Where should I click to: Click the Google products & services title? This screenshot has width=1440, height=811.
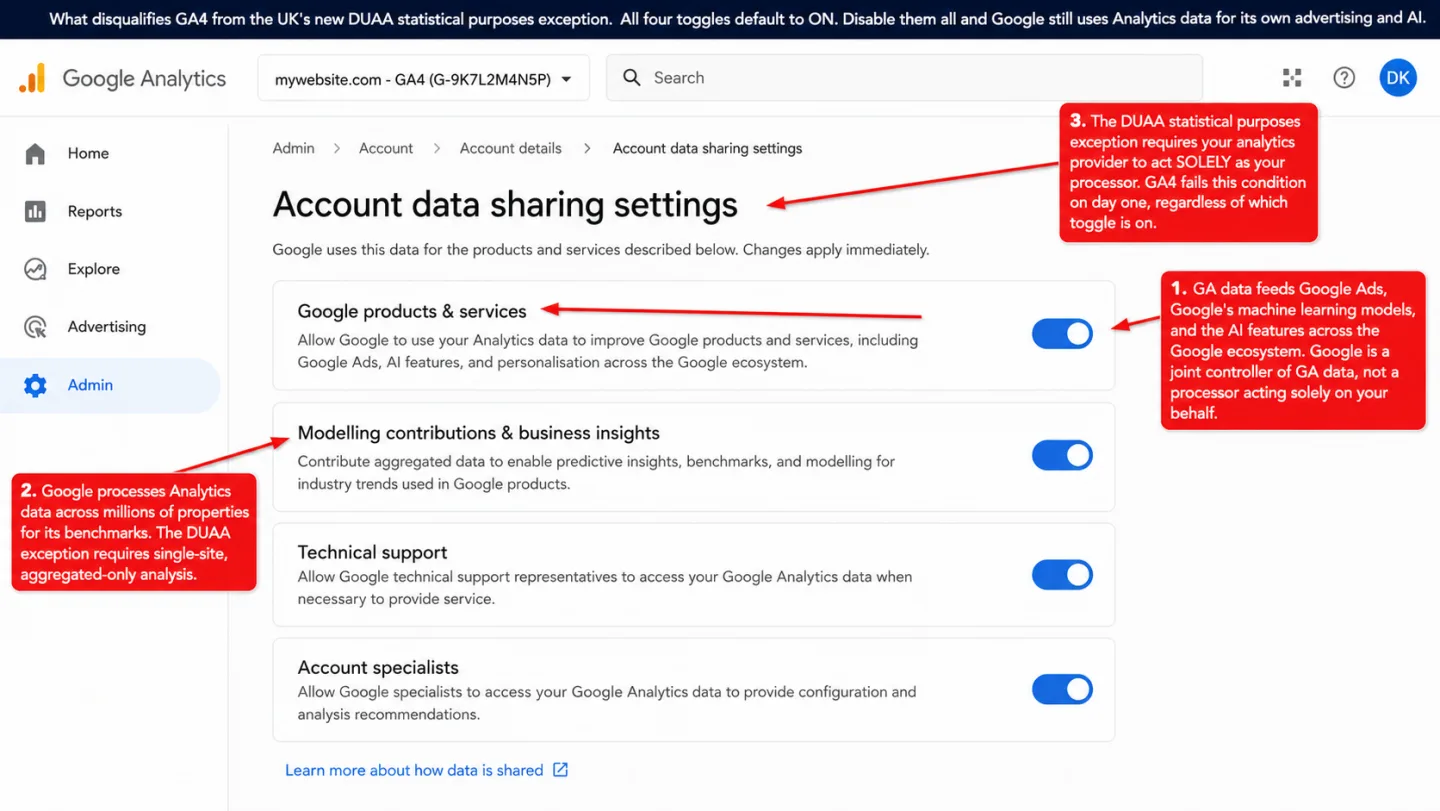(412, 311)
